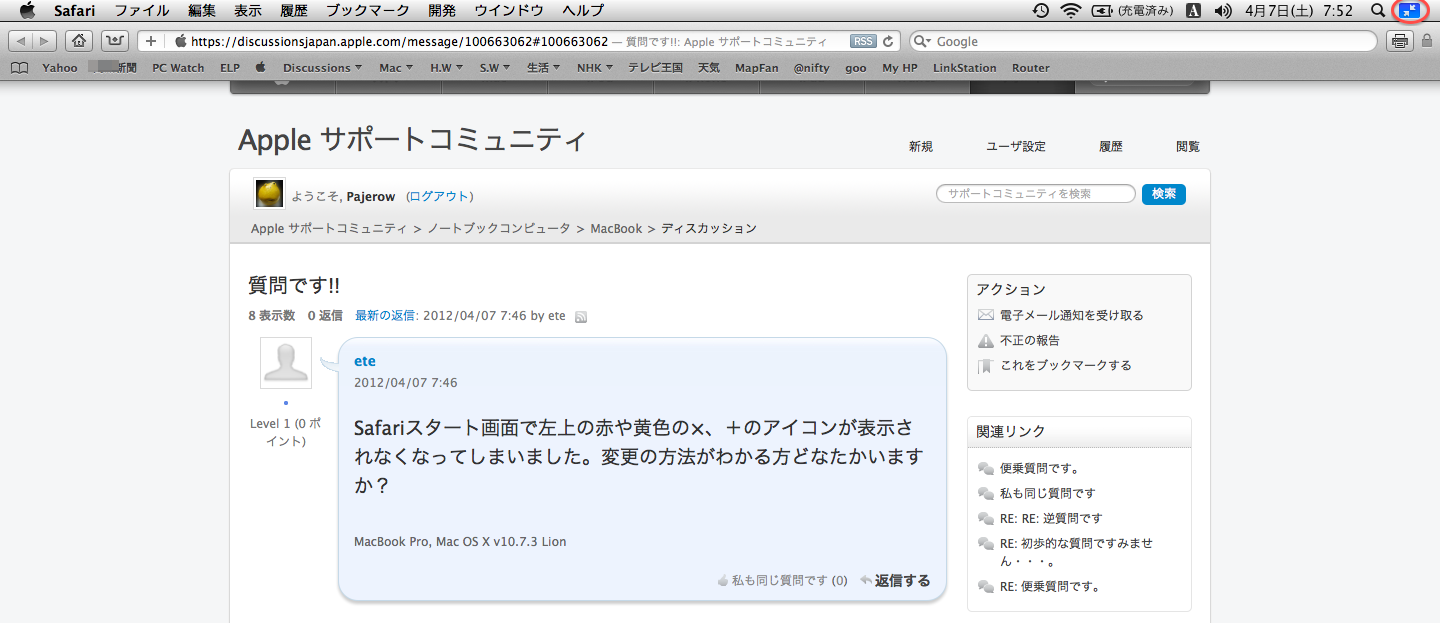The width and height of the screenshot is (1440, 623).
Task: Open related link 初歩的な質問ですみません
Action: click(1076, 552)
